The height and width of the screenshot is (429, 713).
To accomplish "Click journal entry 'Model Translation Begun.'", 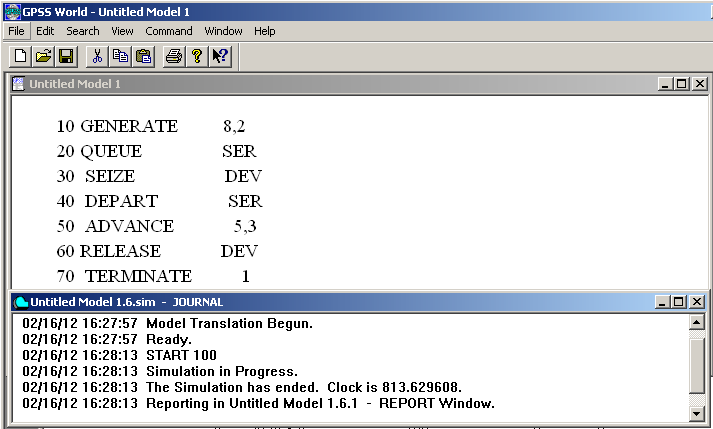I will [x=230, y=323].
